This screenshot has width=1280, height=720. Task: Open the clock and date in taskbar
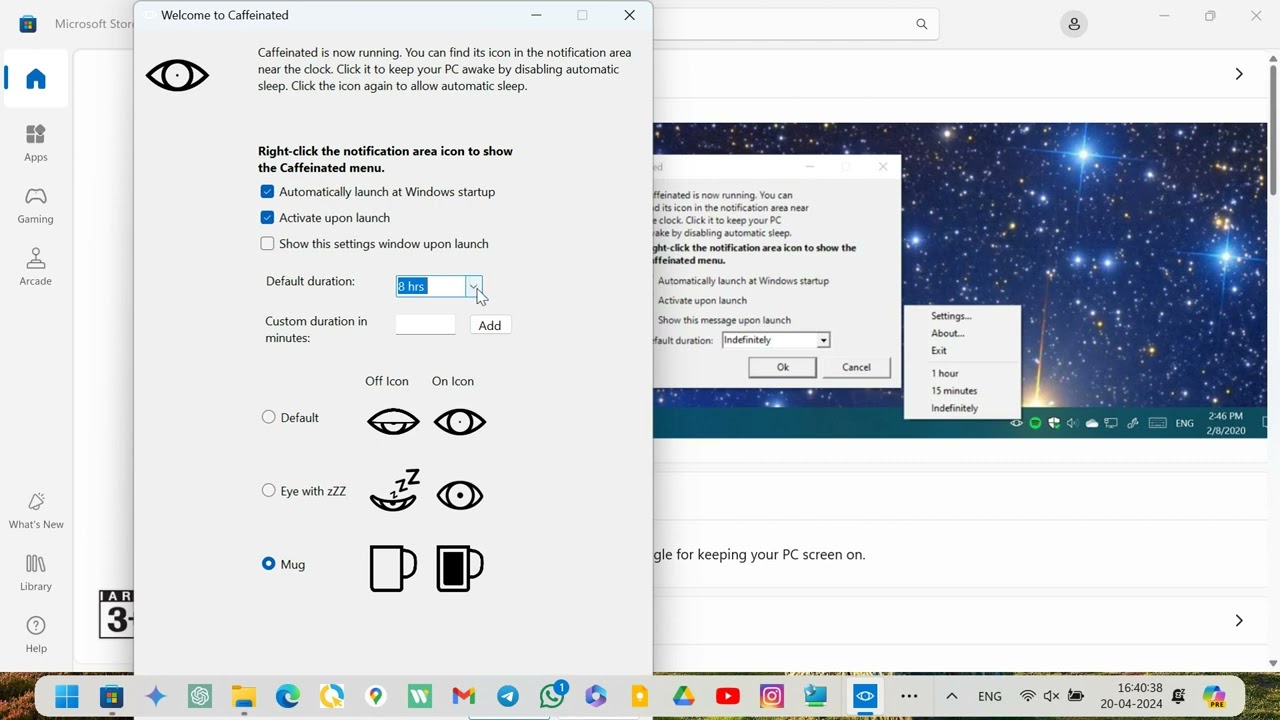(1132, 696)
